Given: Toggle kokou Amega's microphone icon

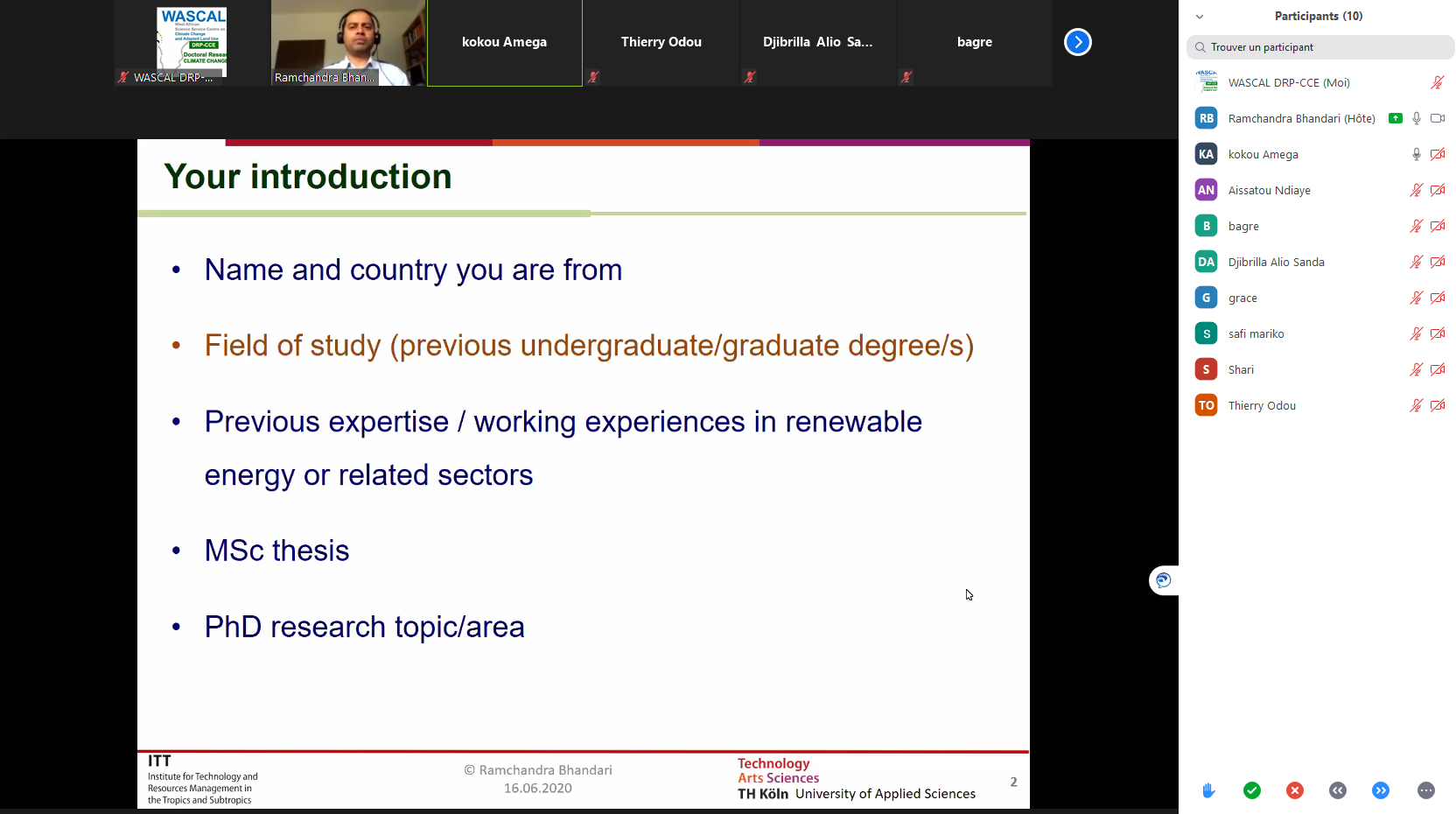Looking at the screenshot, I should pos(1416,154).
